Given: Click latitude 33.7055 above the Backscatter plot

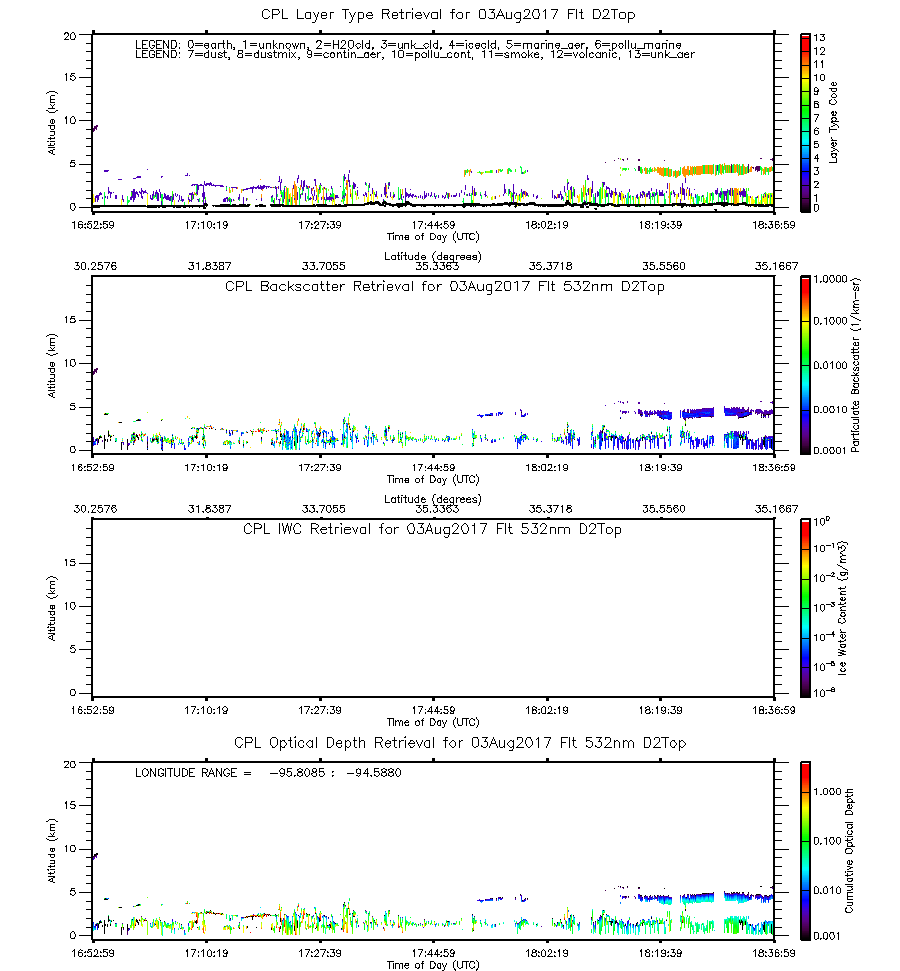Looking at the screenshot, I should tap(323, 266).
